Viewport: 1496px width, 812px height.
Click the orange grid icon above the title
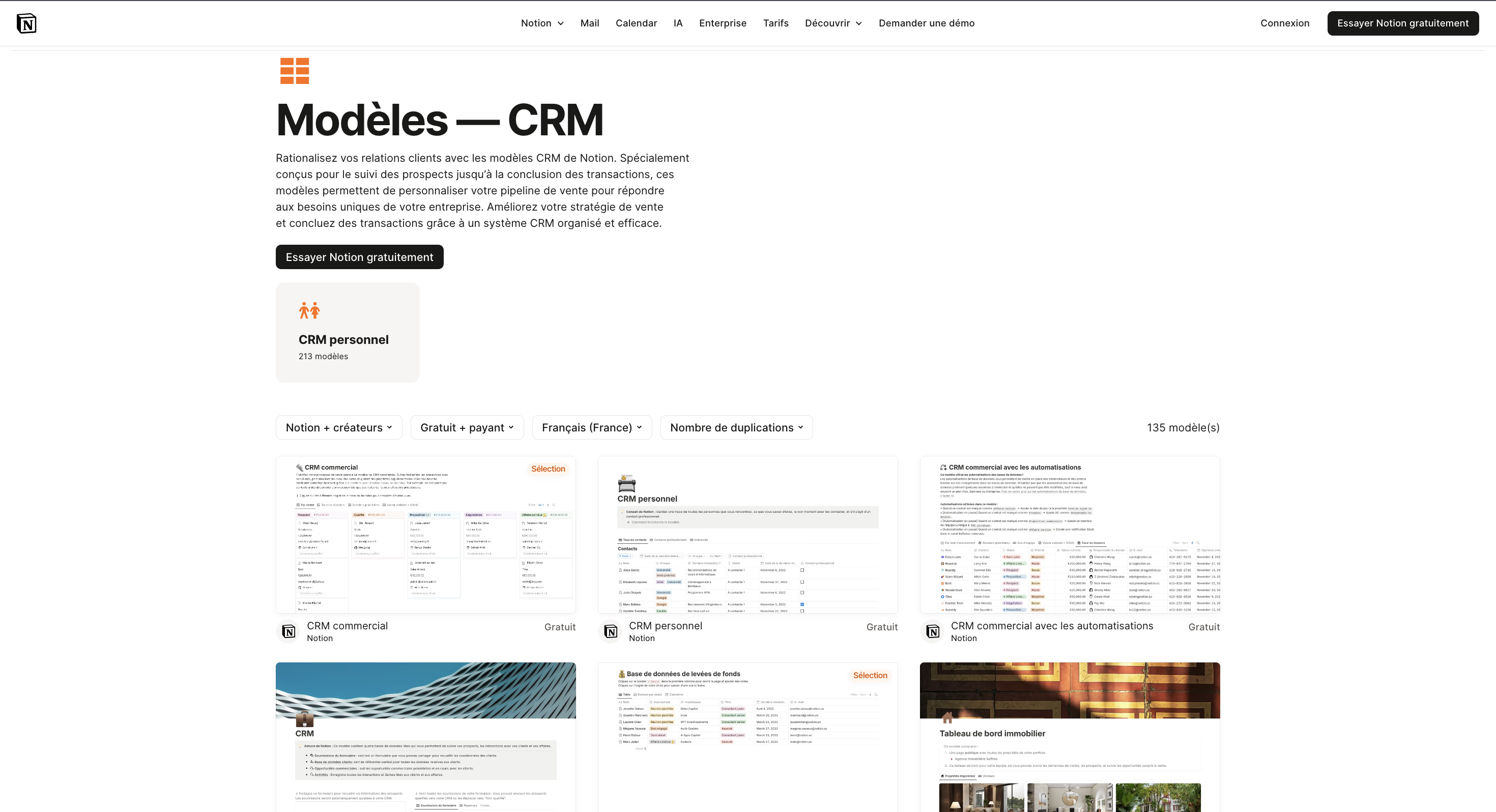[295, 71]
